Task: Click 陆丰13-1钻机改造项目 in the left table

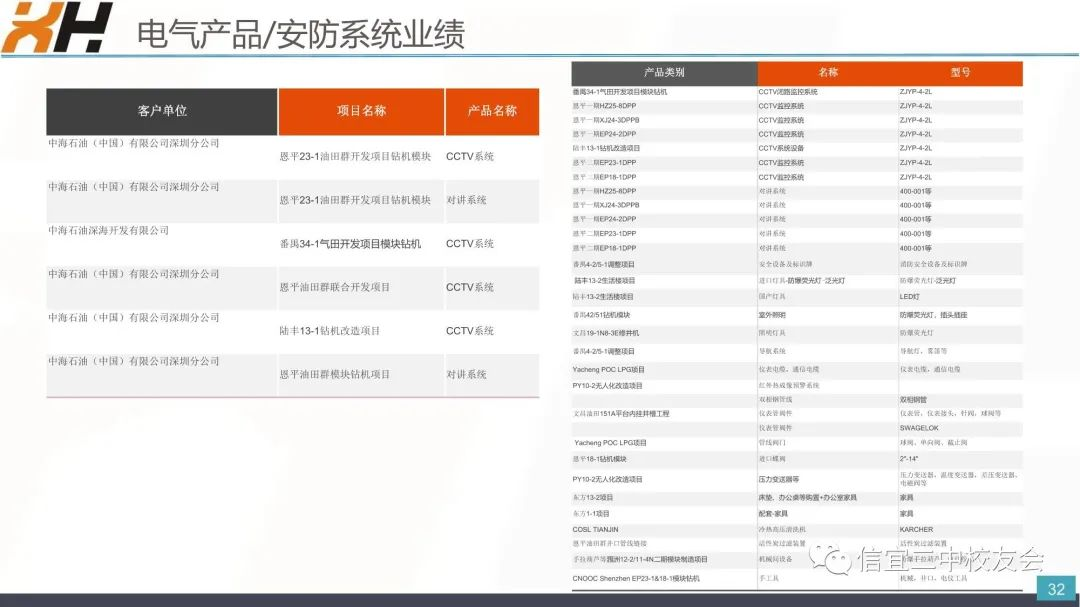Action: (x=330, y=331)
